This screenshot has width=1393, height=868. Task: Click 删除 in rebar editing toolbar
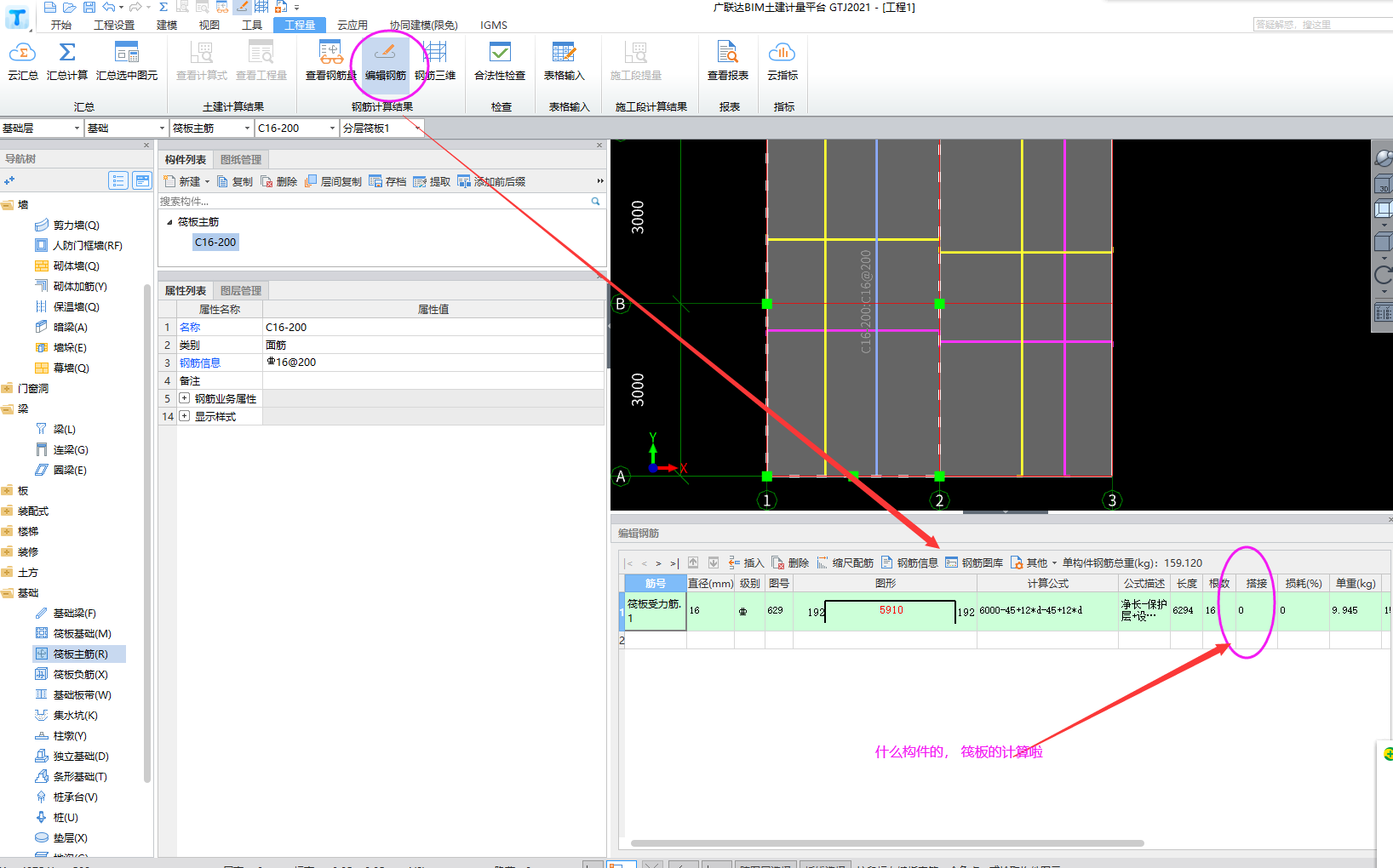coord(790,562)
